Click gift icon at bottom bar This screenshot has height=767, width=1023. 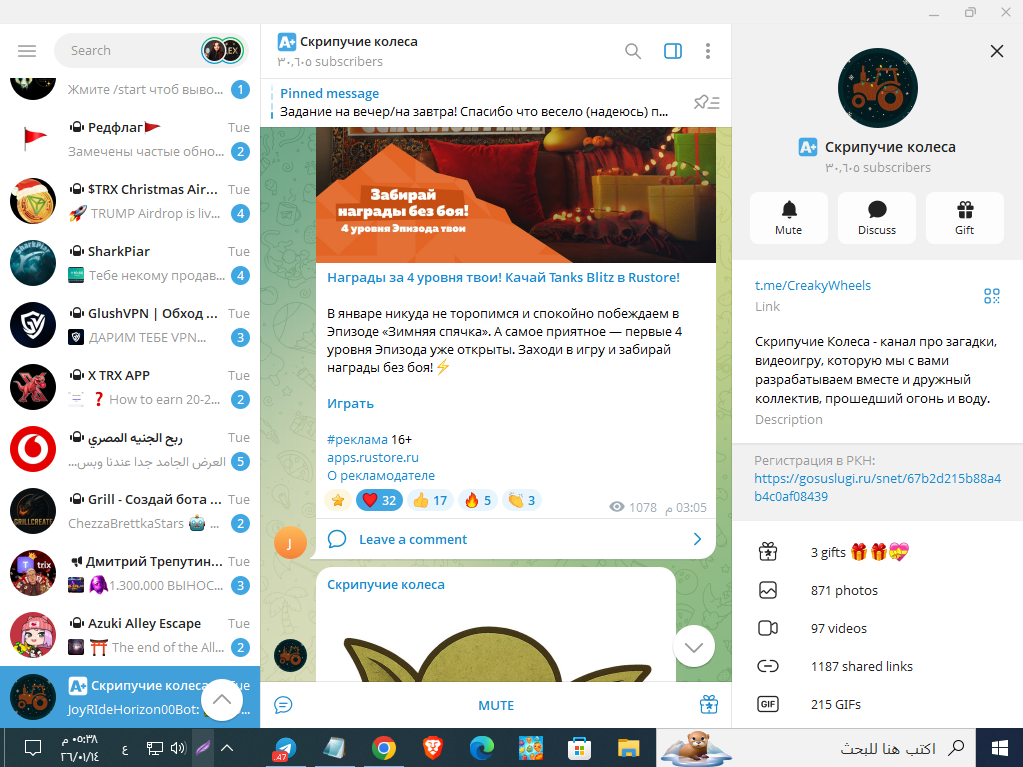coord(709,705)
